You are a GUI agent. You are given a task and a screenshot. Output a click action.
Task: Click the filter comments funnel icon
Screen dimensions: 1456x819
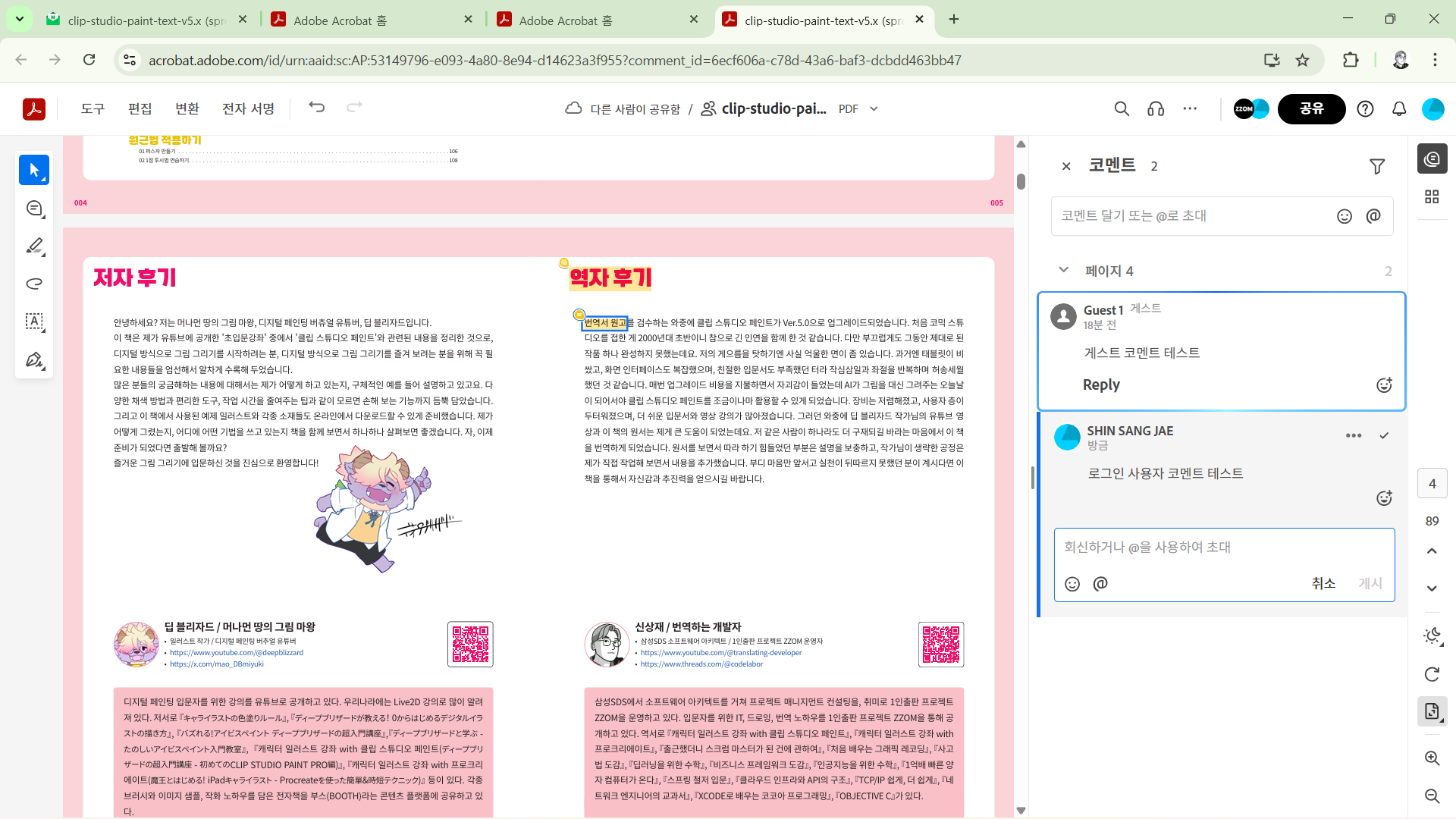coord(1377,166)
